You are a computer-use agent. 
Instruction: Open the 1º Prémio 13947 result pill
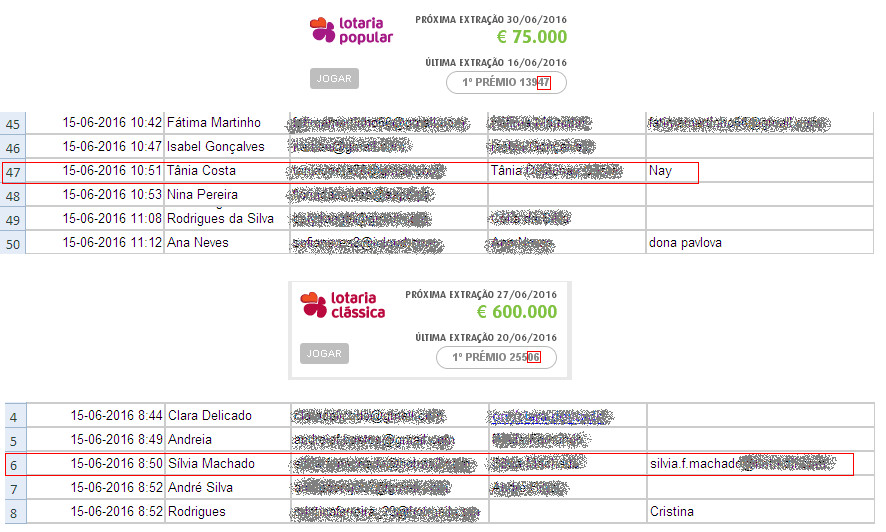506,83
